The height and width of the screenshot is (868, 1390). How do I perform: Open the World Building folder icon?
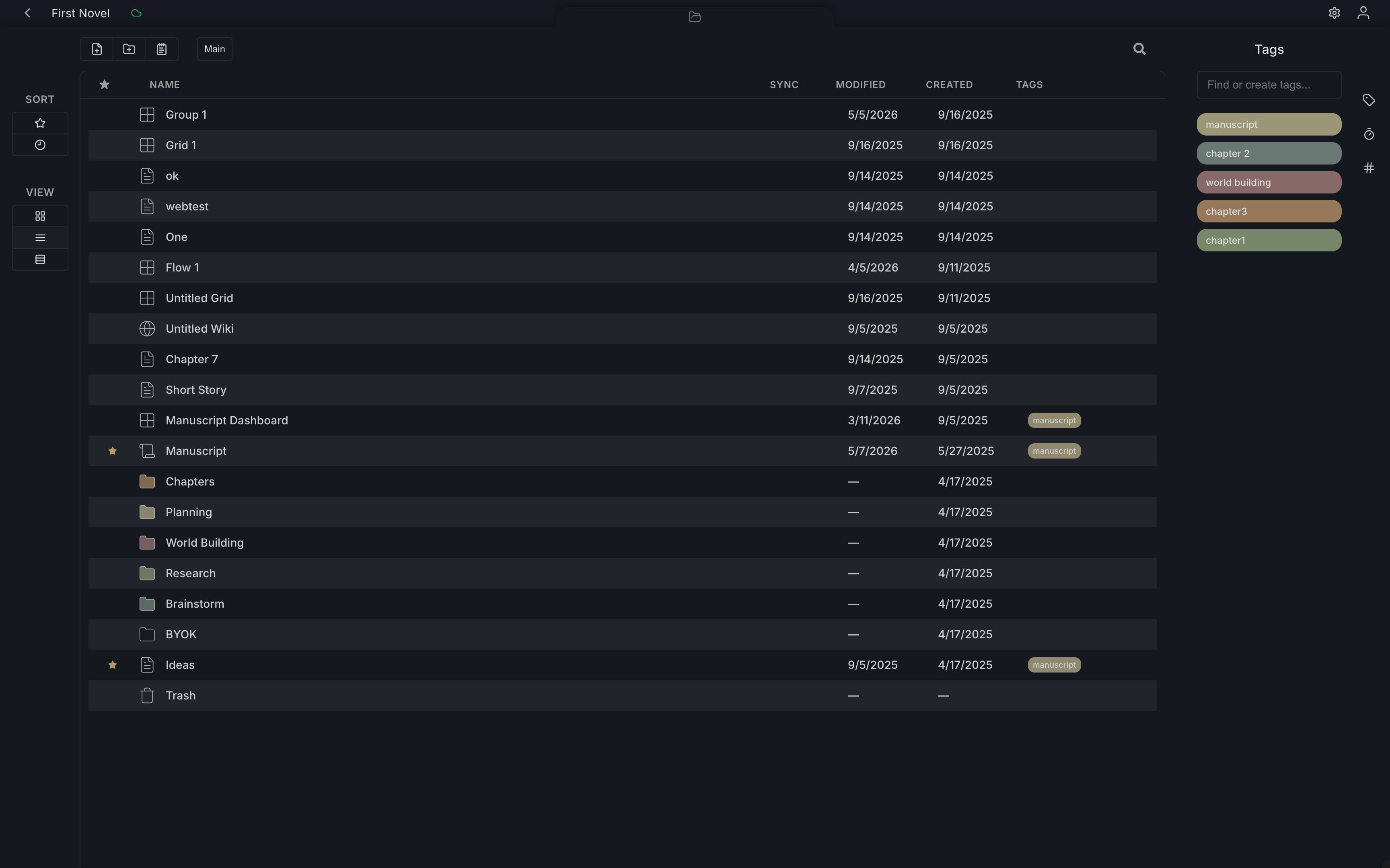147,543
